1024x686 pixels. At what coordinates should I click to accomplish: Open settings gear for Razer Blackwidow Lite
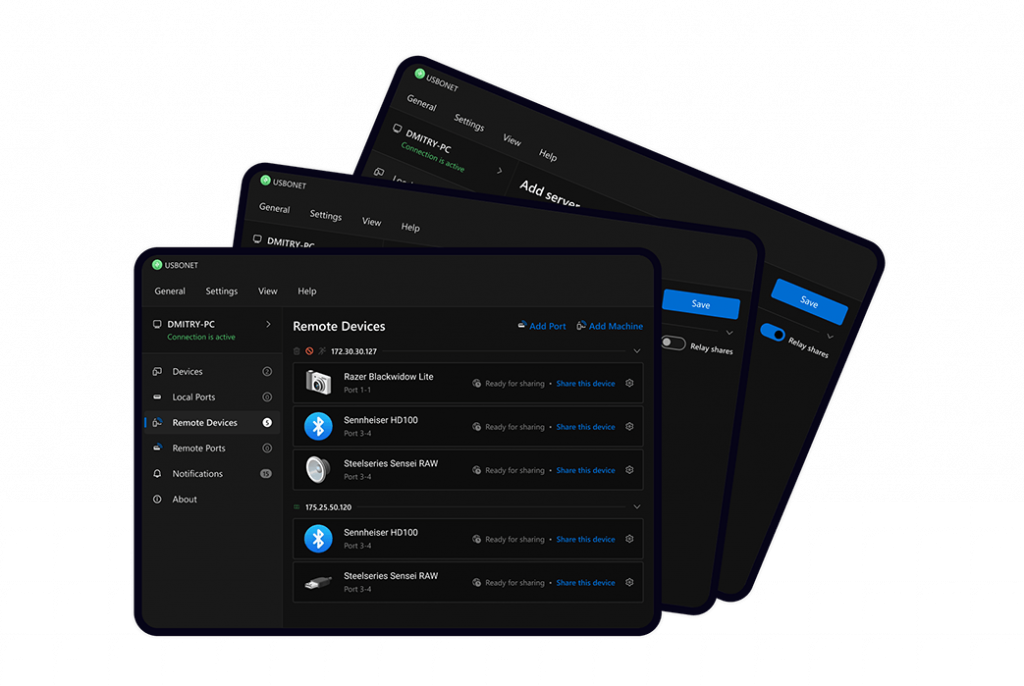[x=630, y=384]
